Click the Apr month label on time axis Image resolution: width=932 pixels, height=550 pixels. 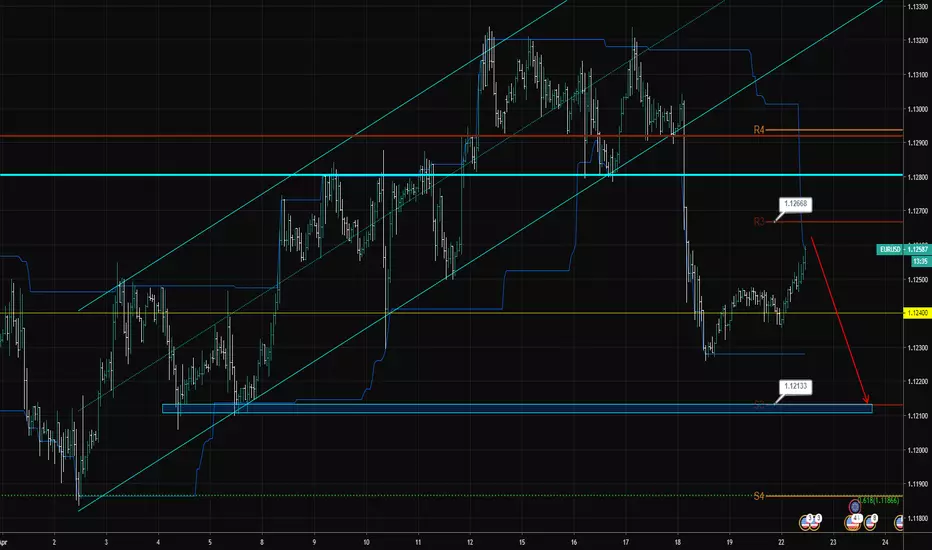point(4,542)
